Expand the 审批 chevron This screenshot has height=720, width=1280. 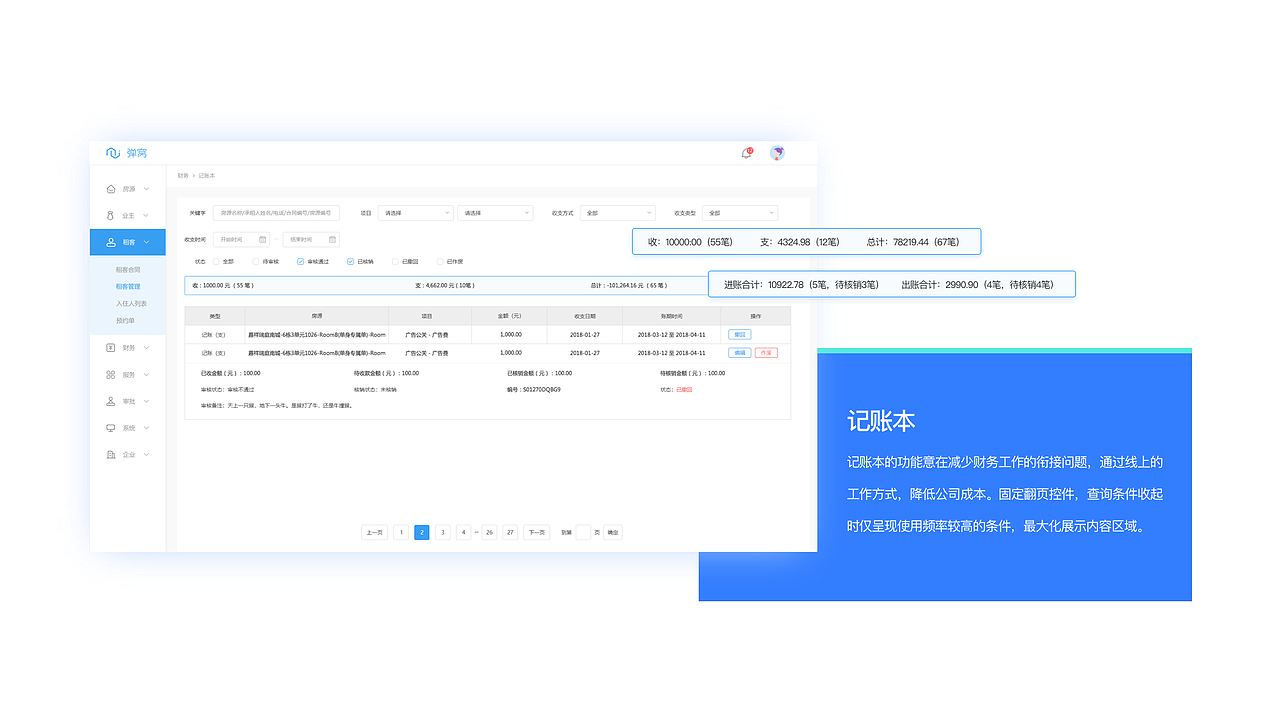click(146, 401)
